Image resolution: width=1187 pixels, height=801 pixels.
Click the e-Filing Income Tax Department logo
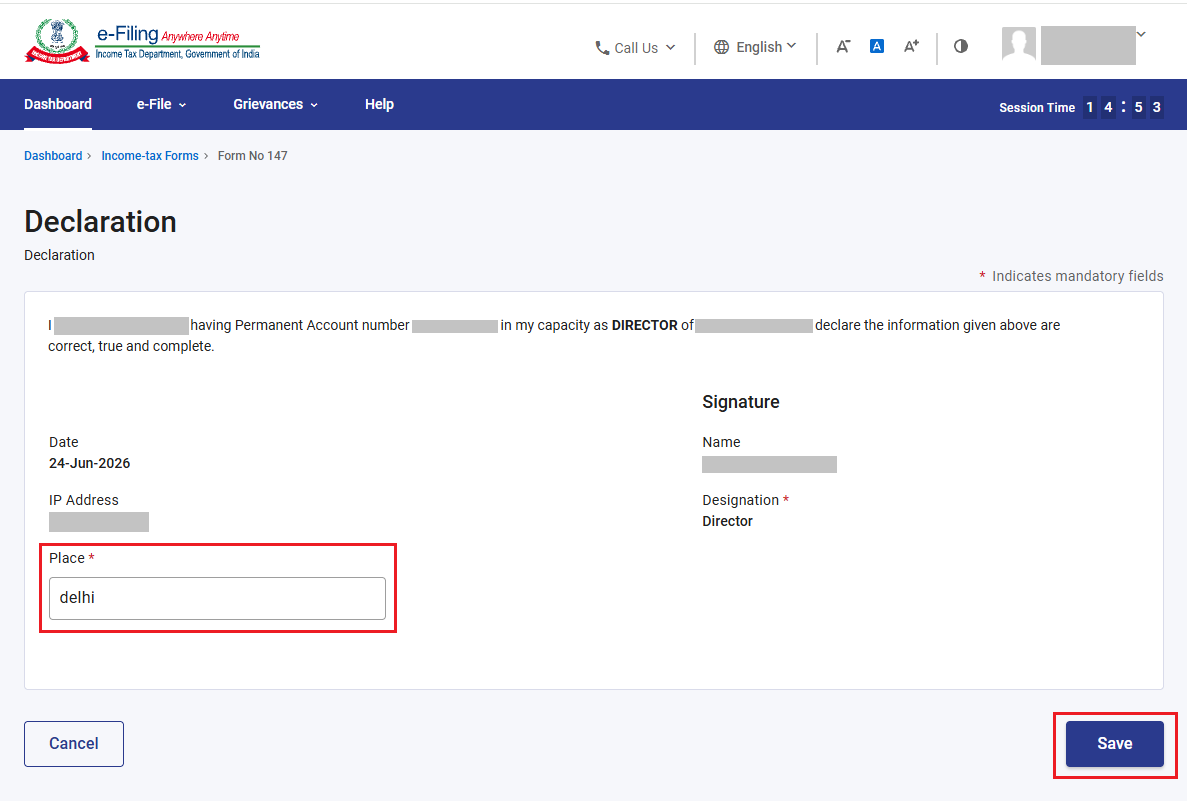point(142,42)
